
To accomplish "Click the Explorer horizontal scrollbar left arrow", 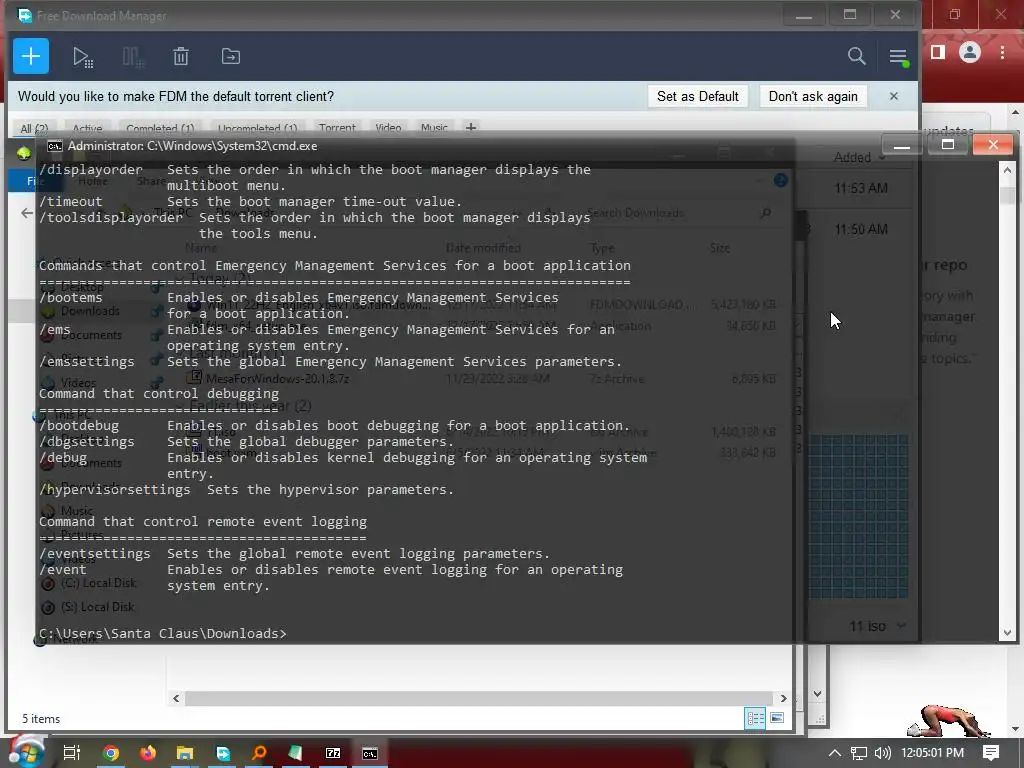I will (x=176, y=698).
